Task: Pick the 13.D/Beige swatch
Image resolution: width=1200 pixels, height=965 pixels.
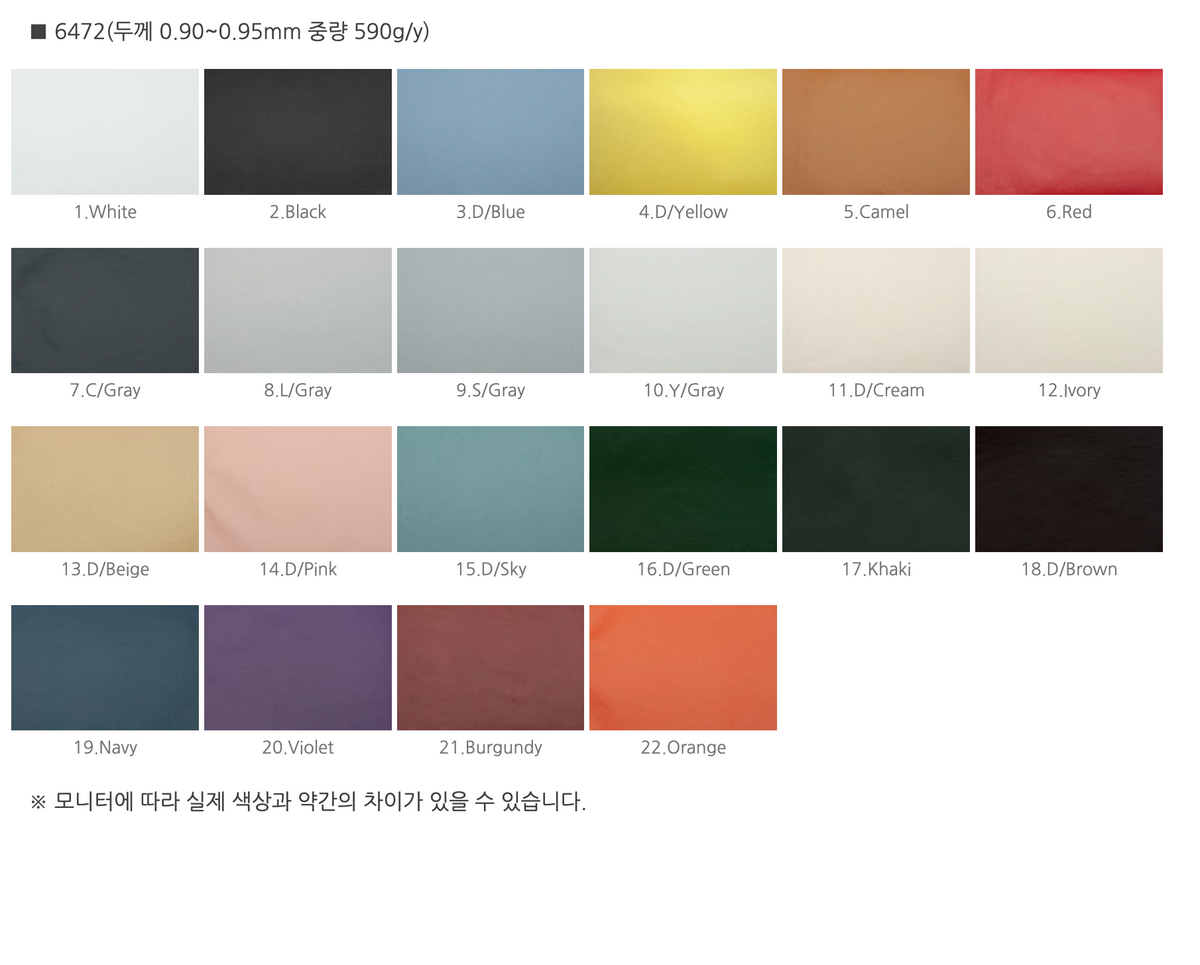Action: click(105, 489)
